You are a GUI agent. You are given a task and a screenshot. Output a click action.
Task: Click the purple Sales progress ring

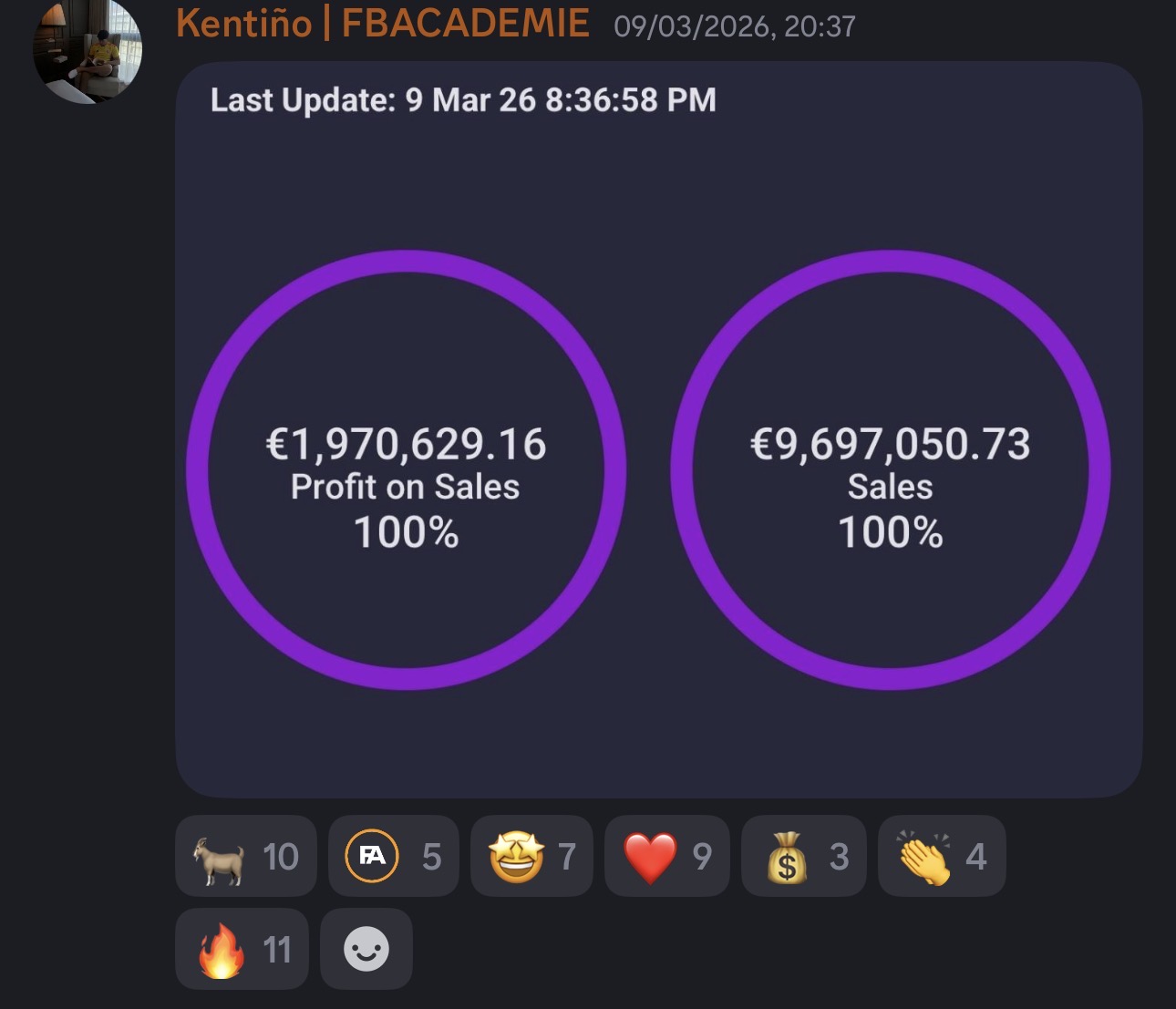tap(891, 263)
